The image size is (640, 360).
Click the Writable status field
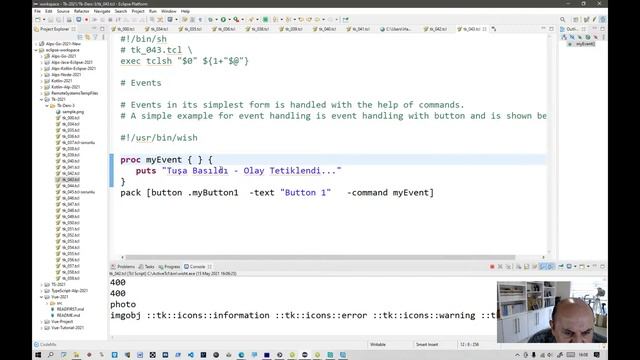[x=378, y=344]
